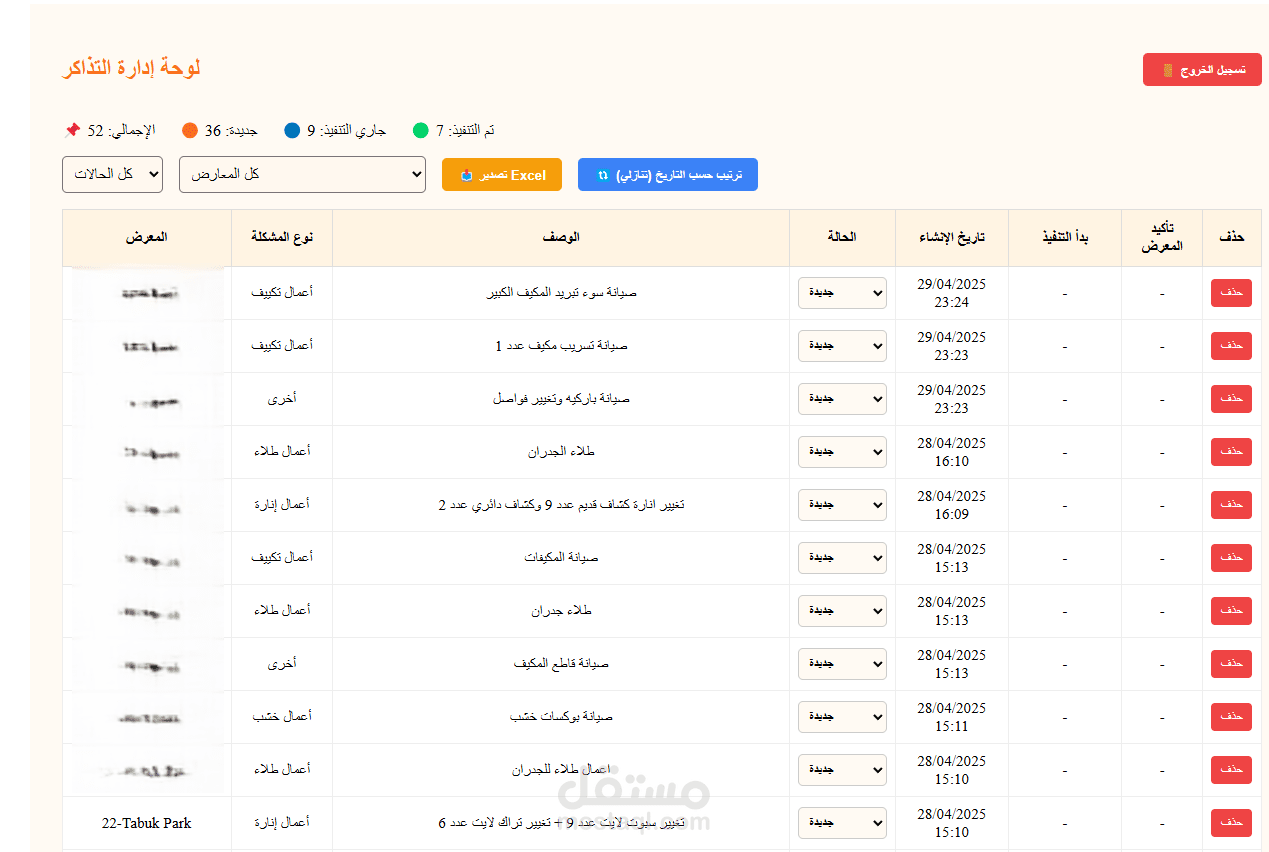
Task: Open status dropdown for صيانة باركيه وتغيير فواصل
Action: pos(842,399)
